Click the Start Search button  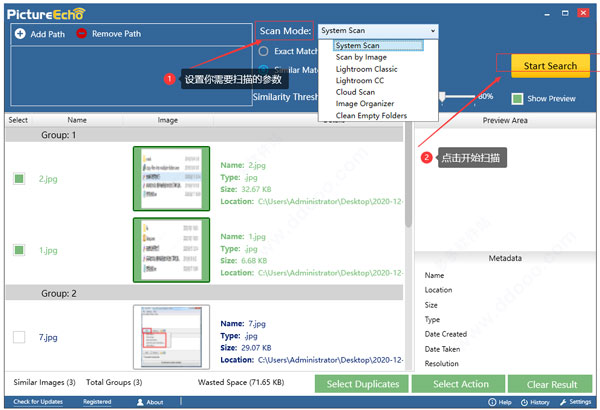point(550,66)
